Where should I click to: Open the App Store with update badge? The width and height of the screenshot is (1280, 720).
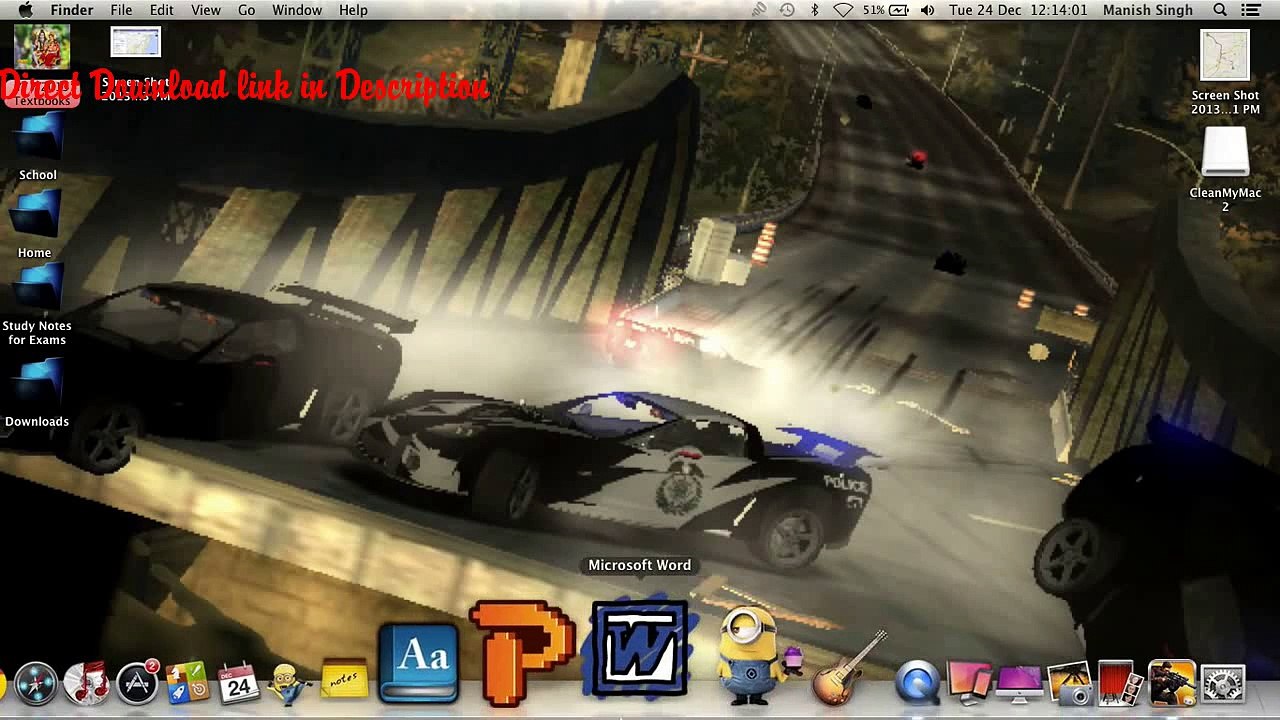pos(137,683)
